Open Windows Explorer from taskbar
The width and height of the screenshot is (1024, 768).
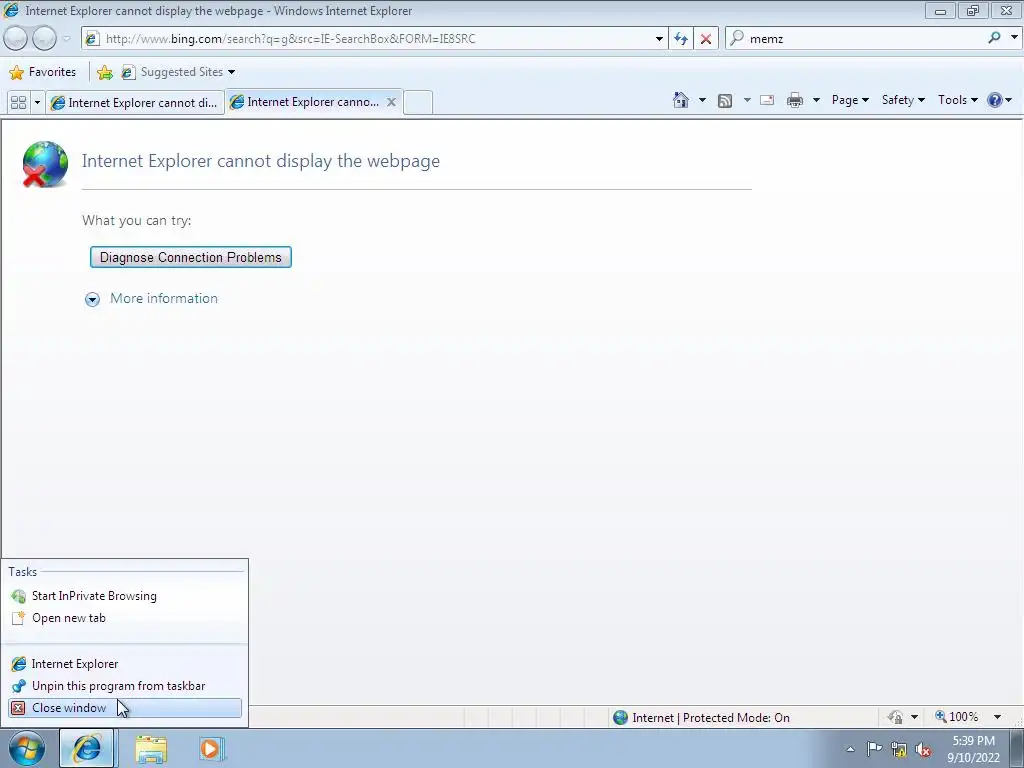click(151, 749)
